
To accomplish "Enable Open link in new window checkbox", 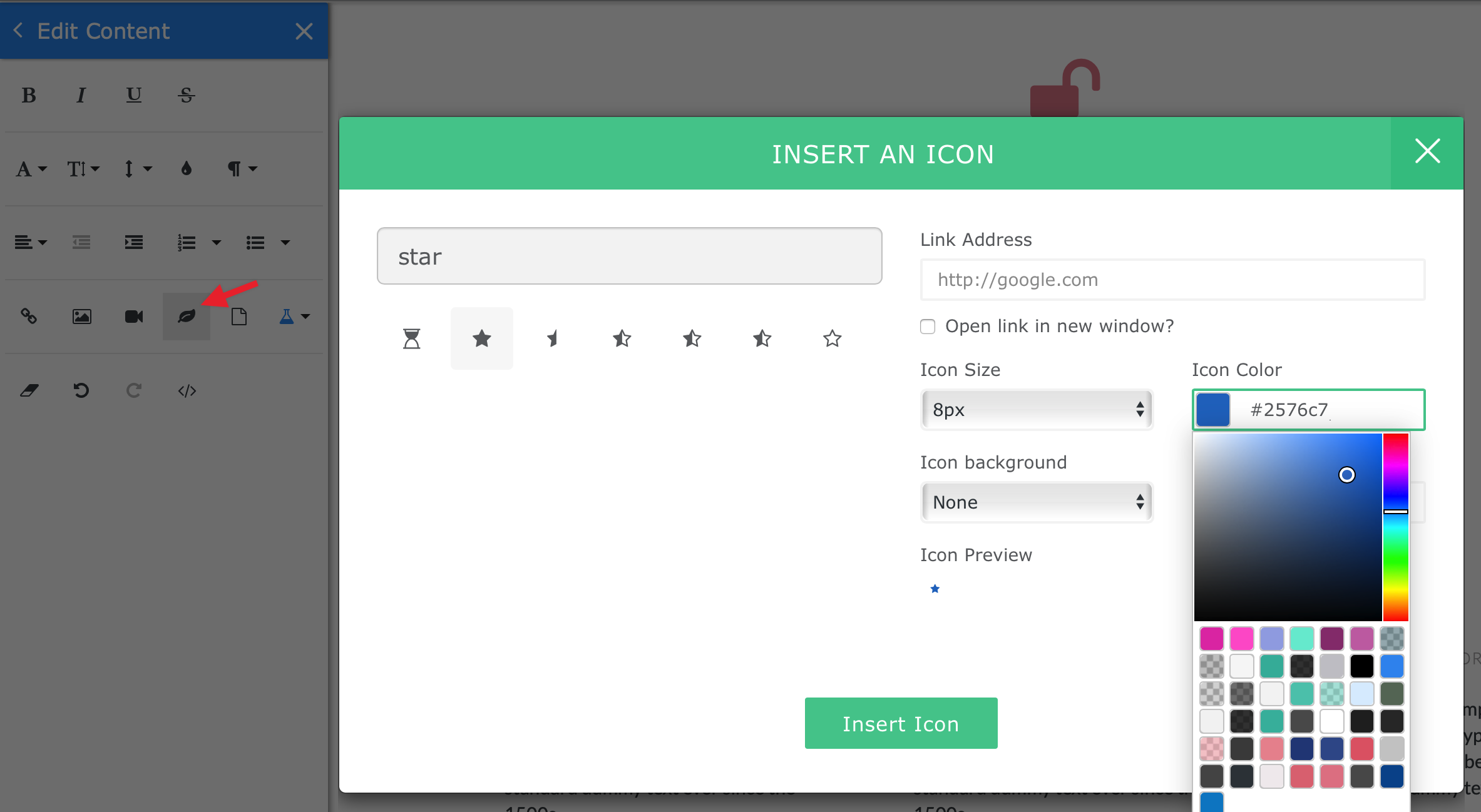I will click(x=928, y=327).
